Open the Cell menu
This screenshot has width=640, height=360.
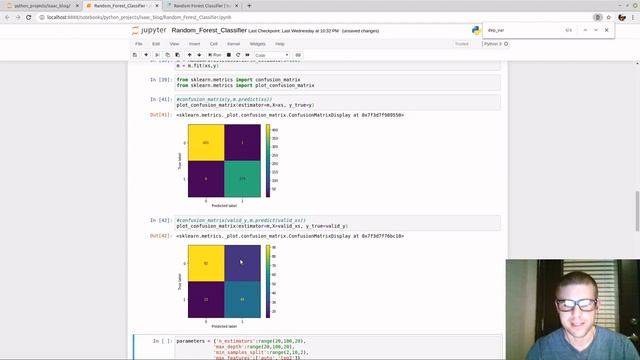(213, 44)
